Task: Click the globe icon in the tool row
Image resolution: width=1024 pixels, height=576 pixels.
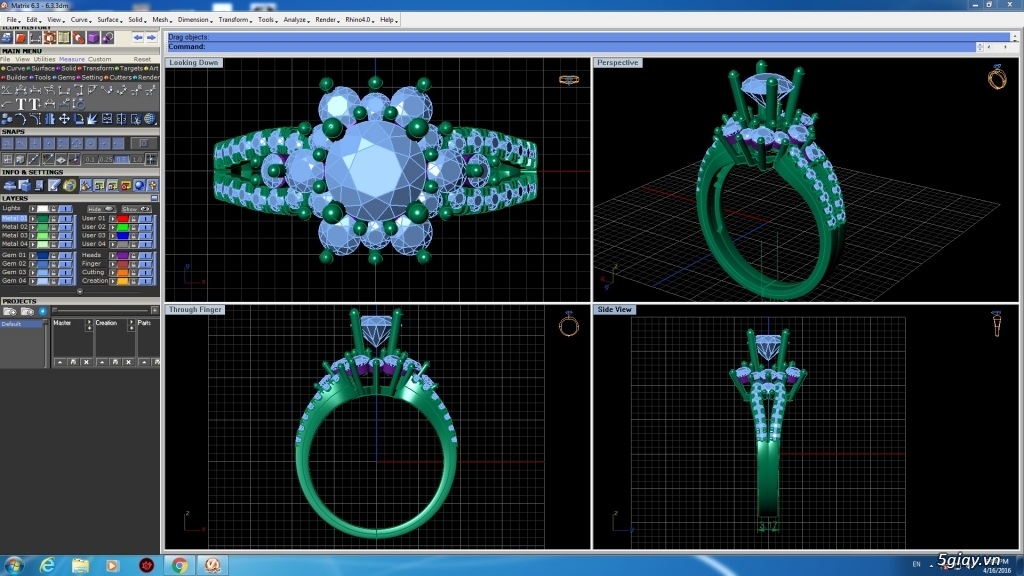Action: (149, 119)
